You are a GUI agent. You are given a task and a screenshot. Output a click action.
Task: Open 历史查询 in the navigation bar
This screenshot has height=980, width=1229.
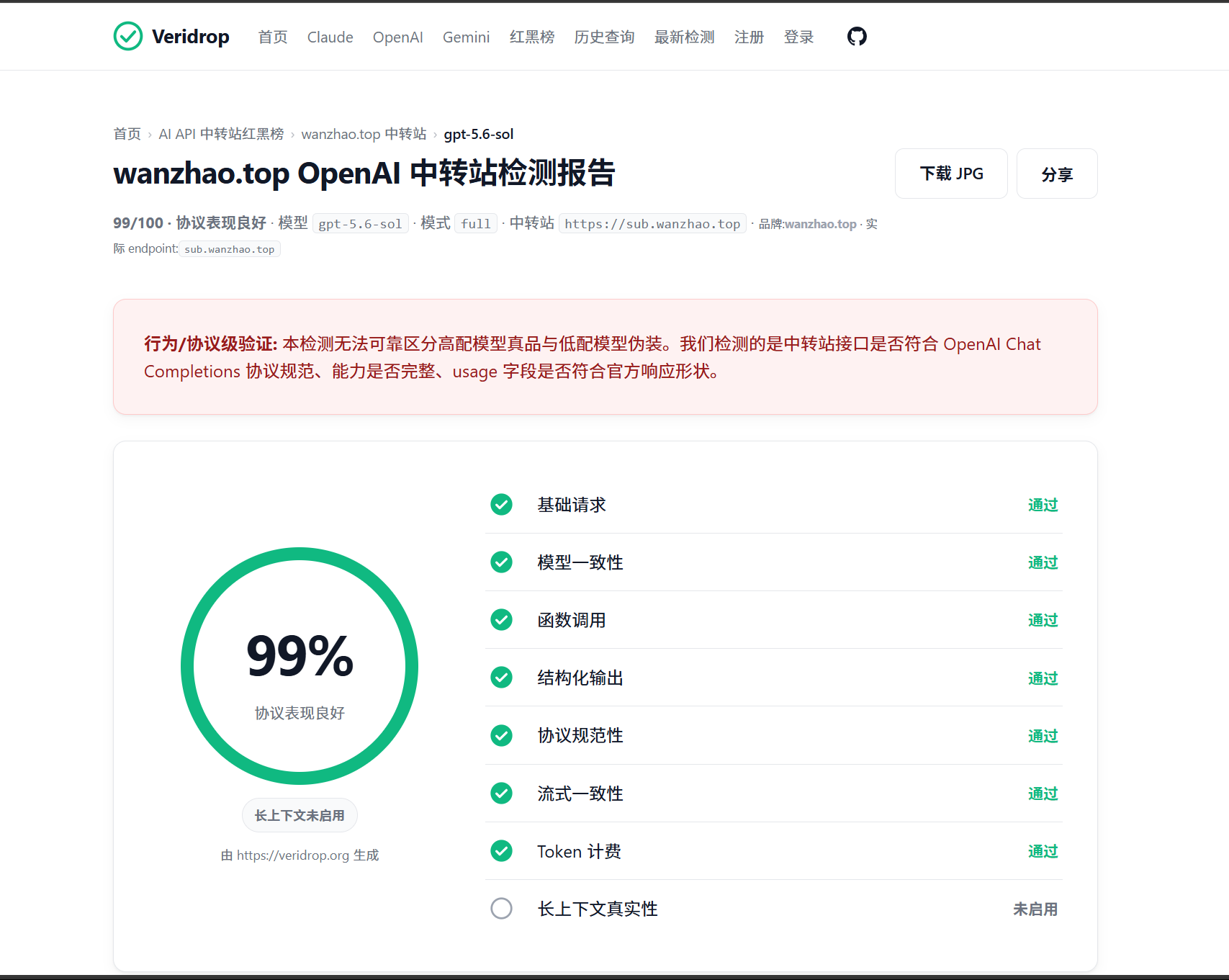[604, 37]
